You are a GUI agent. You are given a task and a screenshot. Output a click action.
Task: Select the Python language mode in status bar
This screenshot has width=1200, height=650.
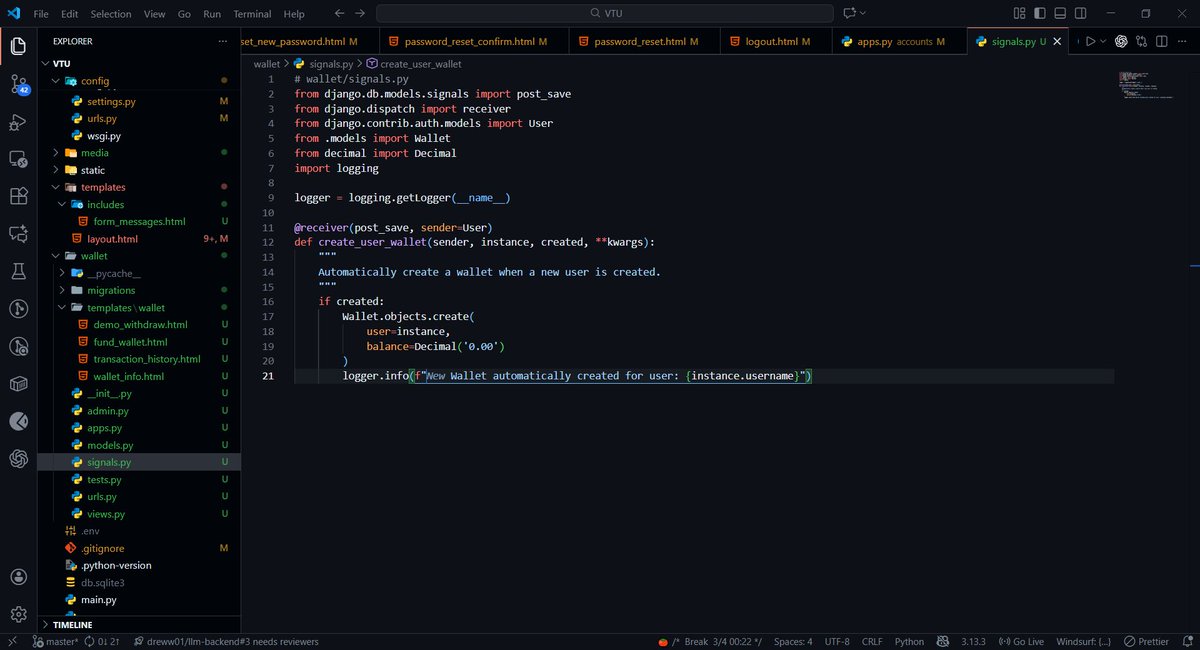point(908,641)
